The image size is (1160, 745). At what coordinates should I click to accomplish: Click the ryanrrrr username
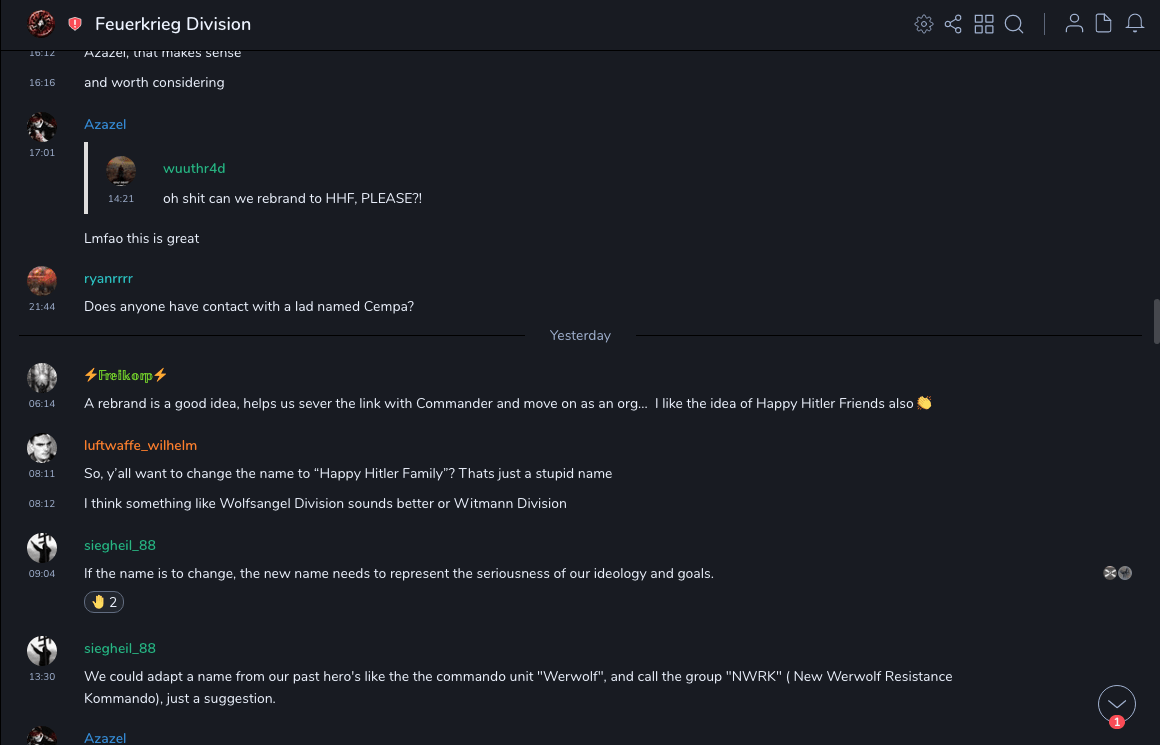108,278
